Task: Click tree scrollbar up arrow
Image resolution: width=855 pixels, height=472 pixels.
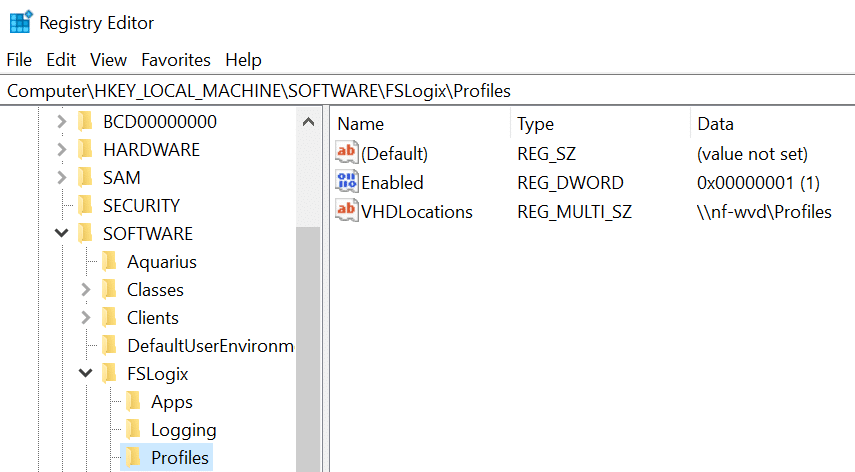Action: pyautogui.click(x=308, y=122)
